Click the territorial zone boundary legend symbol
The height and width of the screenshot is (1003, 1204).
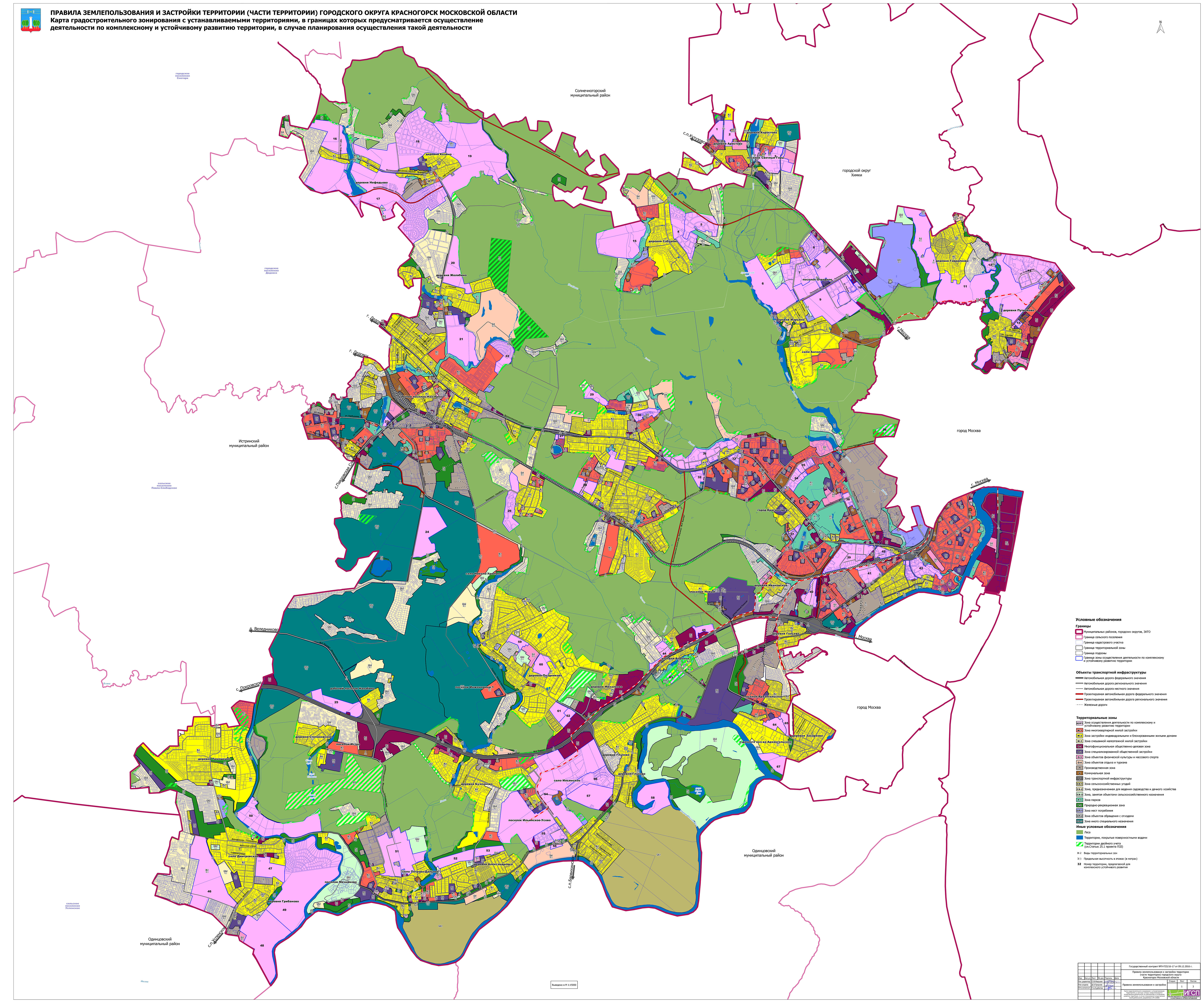1079,648
